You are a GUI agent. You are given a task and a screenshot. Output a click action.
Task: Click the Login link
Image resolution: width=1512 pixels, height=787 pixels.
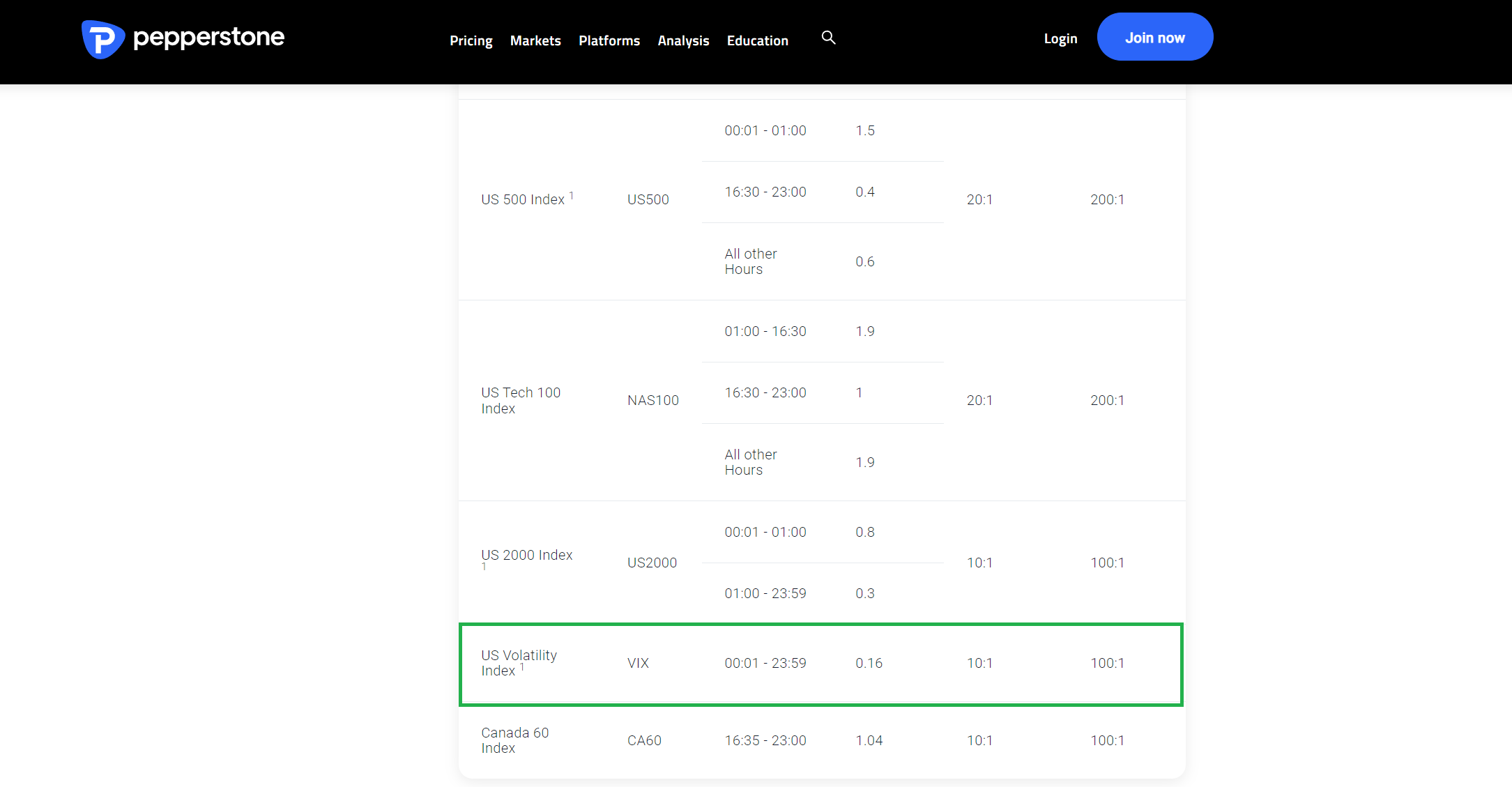1060,38
